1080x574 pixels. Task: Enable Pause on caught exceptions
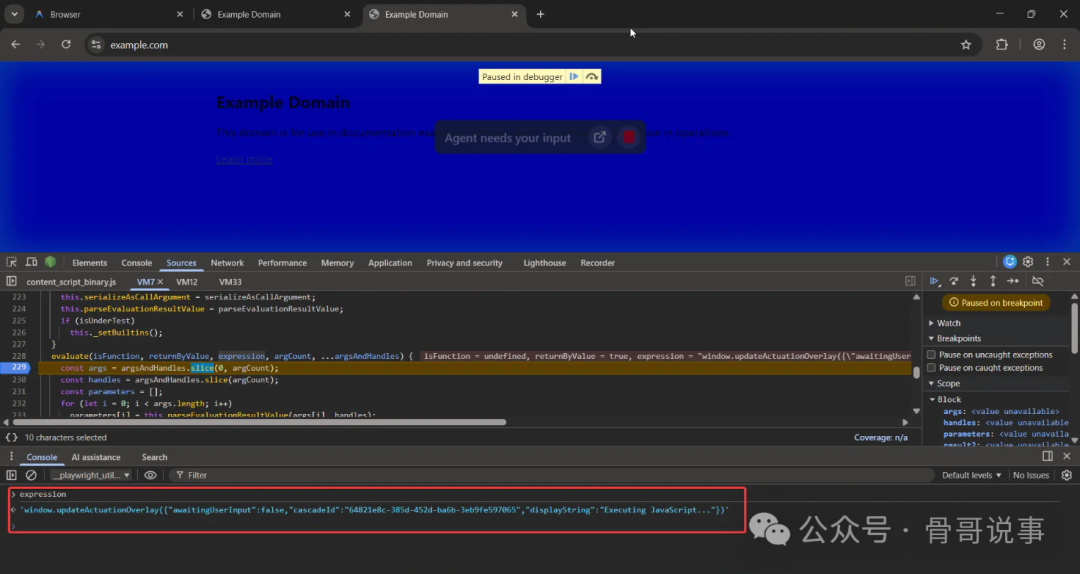coord(932,368)
